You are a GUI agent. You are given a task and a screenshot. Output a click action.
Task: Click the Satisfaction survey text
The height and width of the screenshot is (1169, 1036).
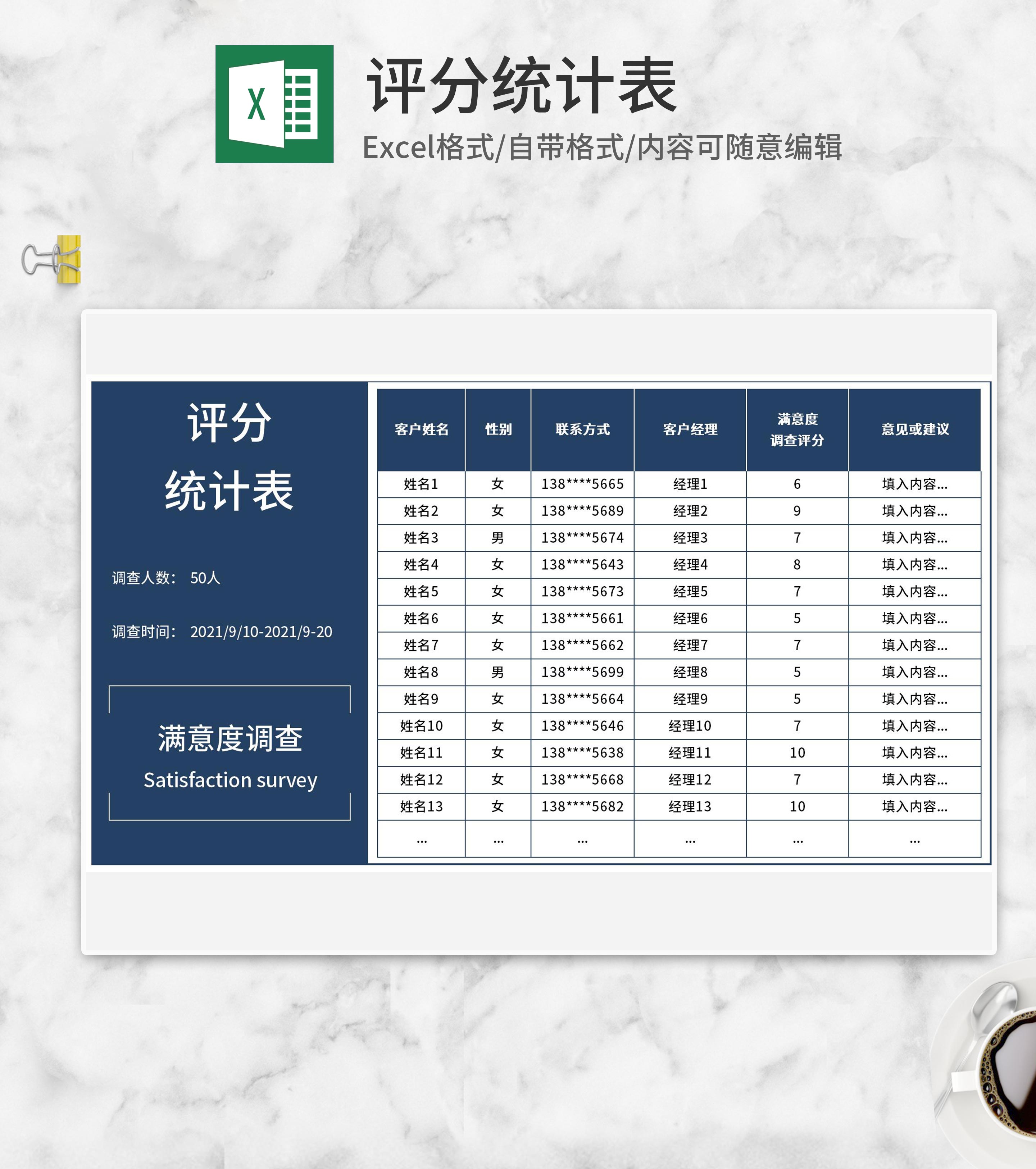point(230,780)
